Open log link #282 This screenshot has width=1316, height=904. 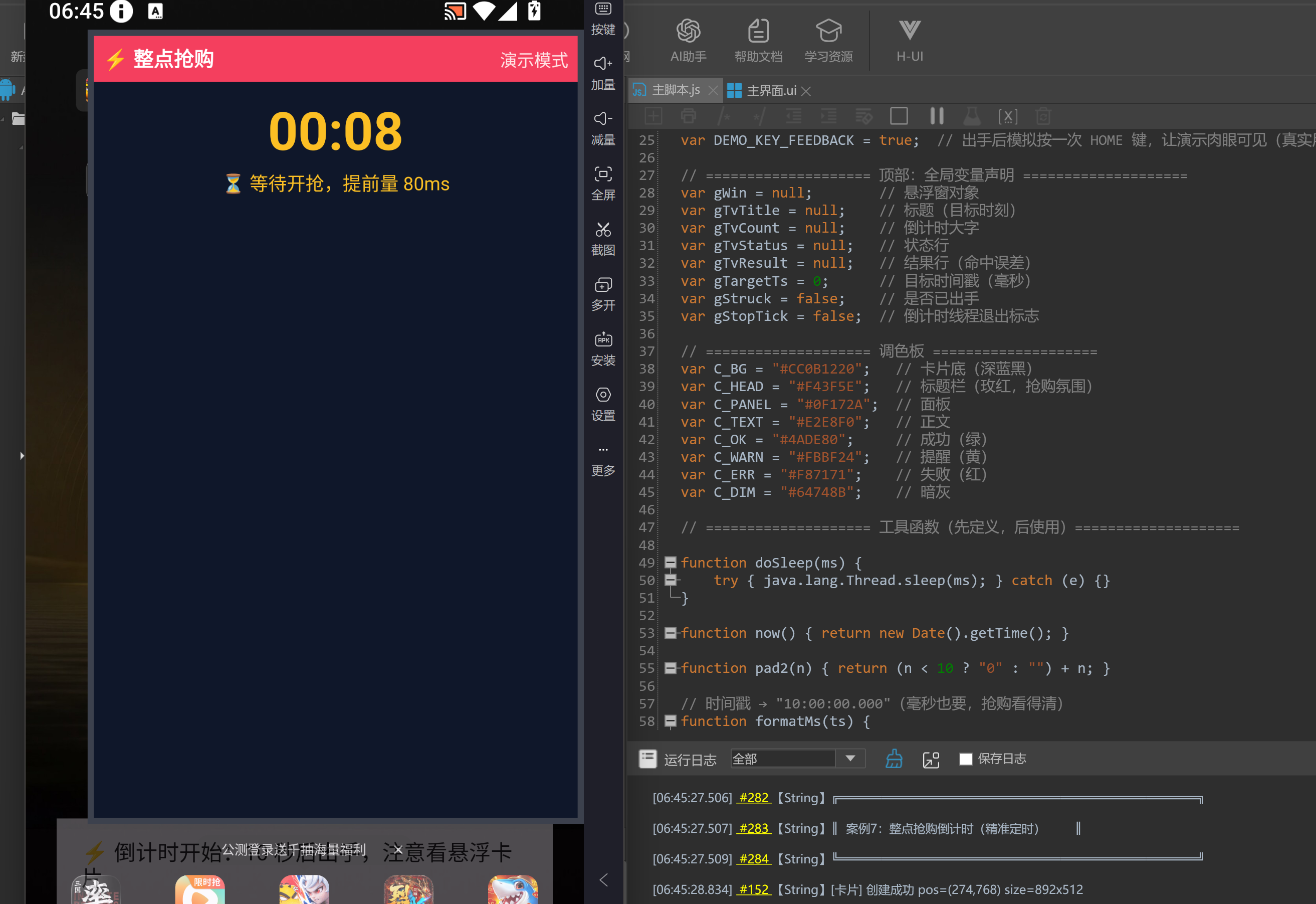point(754,798)
